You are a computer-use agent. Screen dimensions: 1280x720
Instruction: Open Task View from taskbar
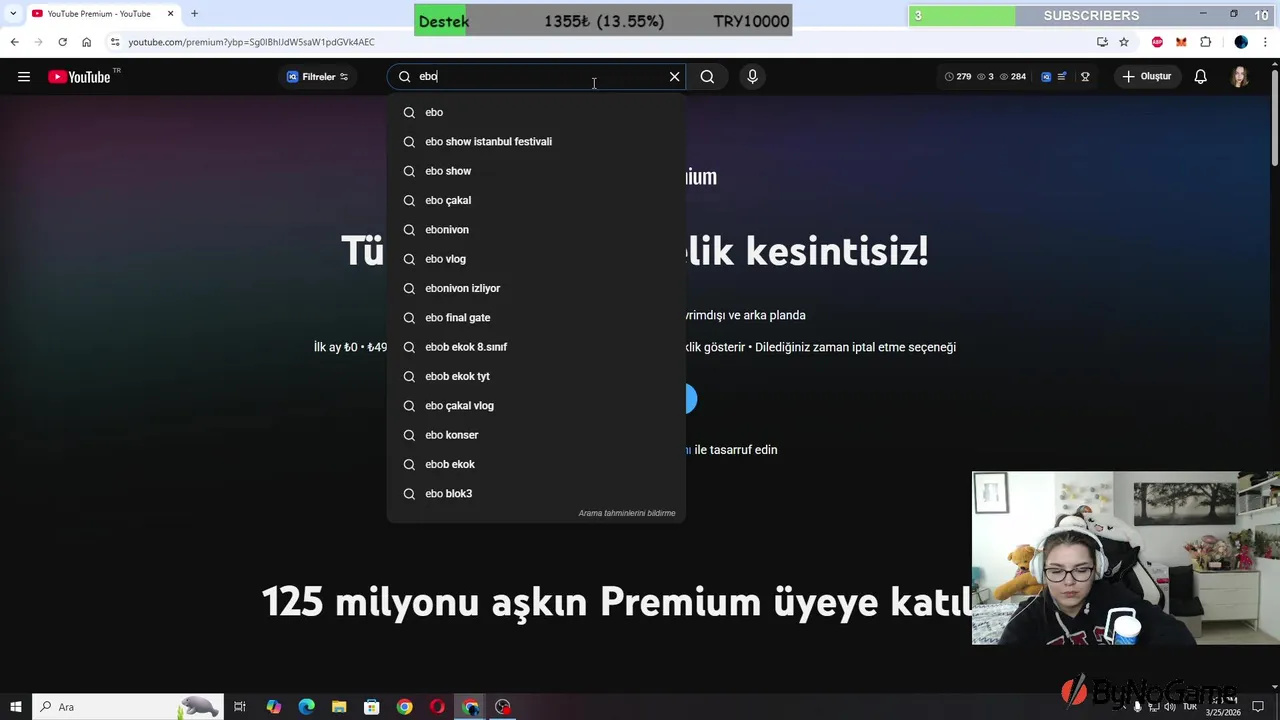click(240, 707)
